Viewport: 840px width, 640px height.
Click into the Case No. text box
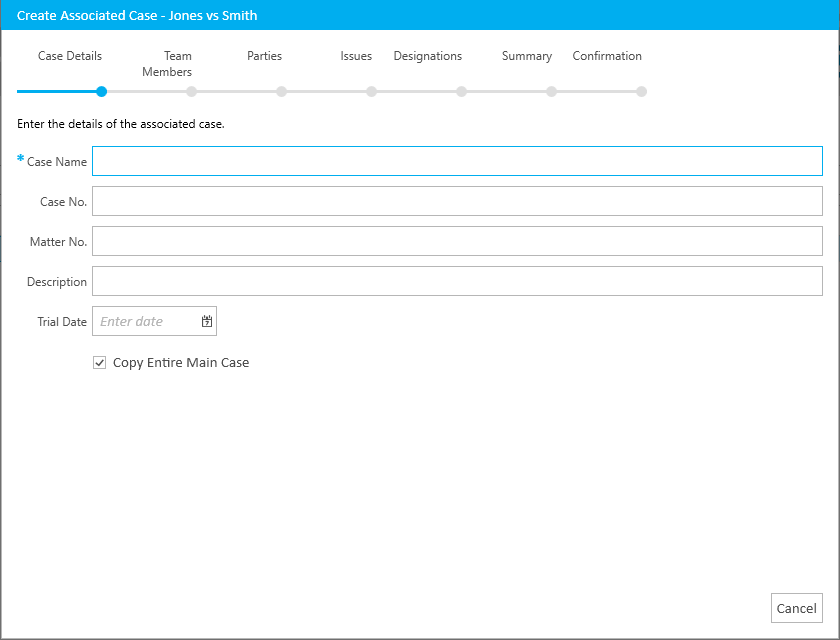pos(457,201)
